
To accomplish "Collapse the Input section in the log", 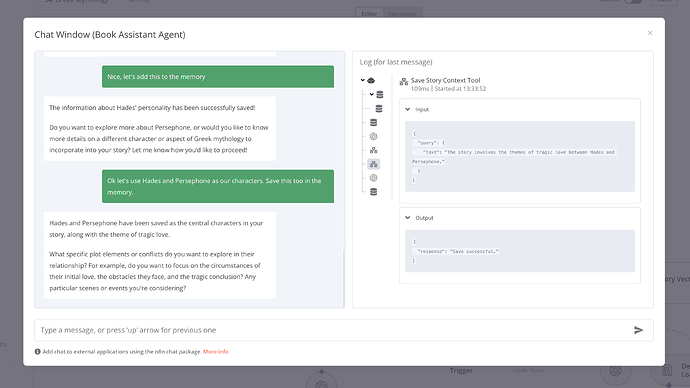I will point(407,109).
